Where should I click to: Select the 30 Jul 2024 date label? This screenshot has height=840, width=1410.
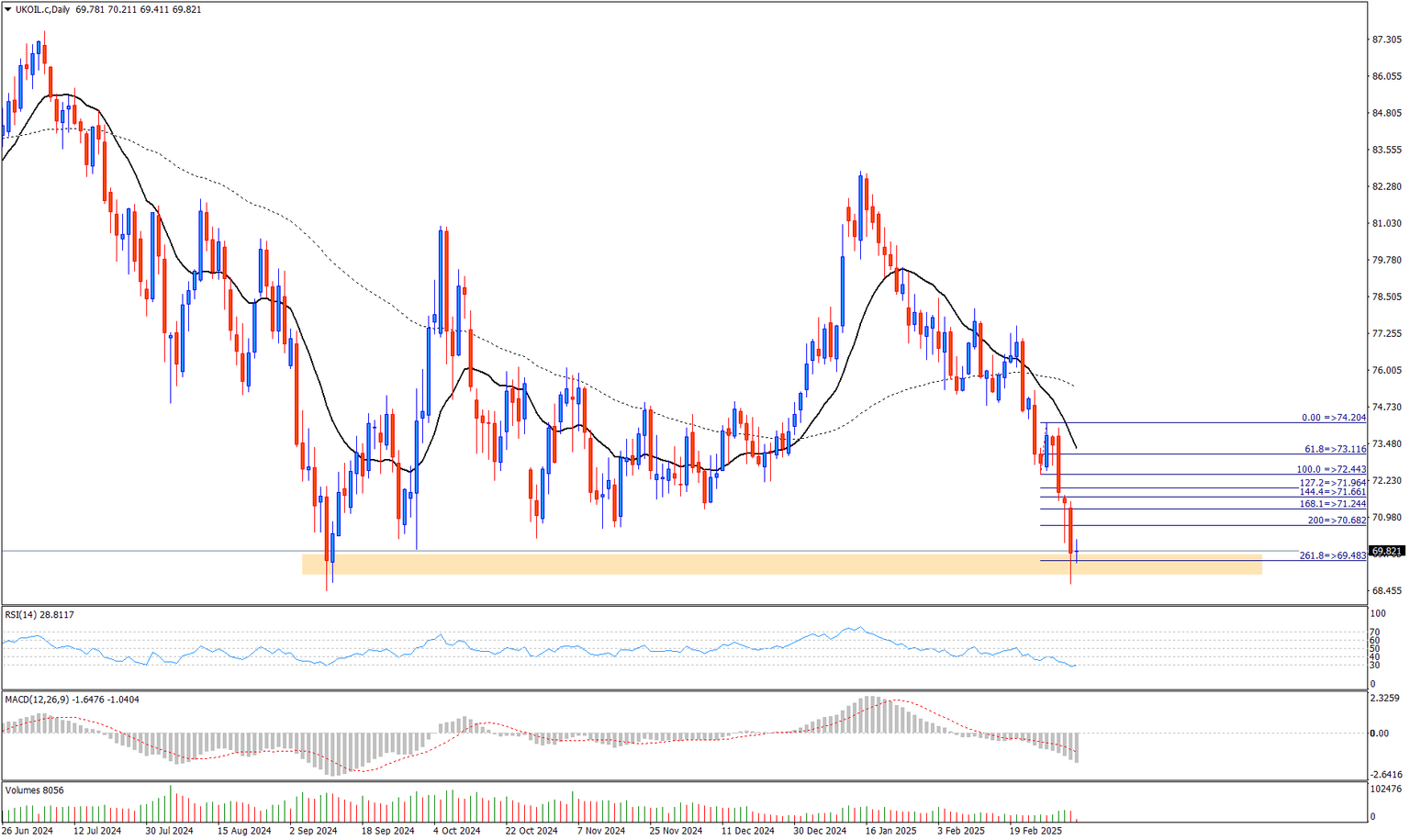[169, 831]
